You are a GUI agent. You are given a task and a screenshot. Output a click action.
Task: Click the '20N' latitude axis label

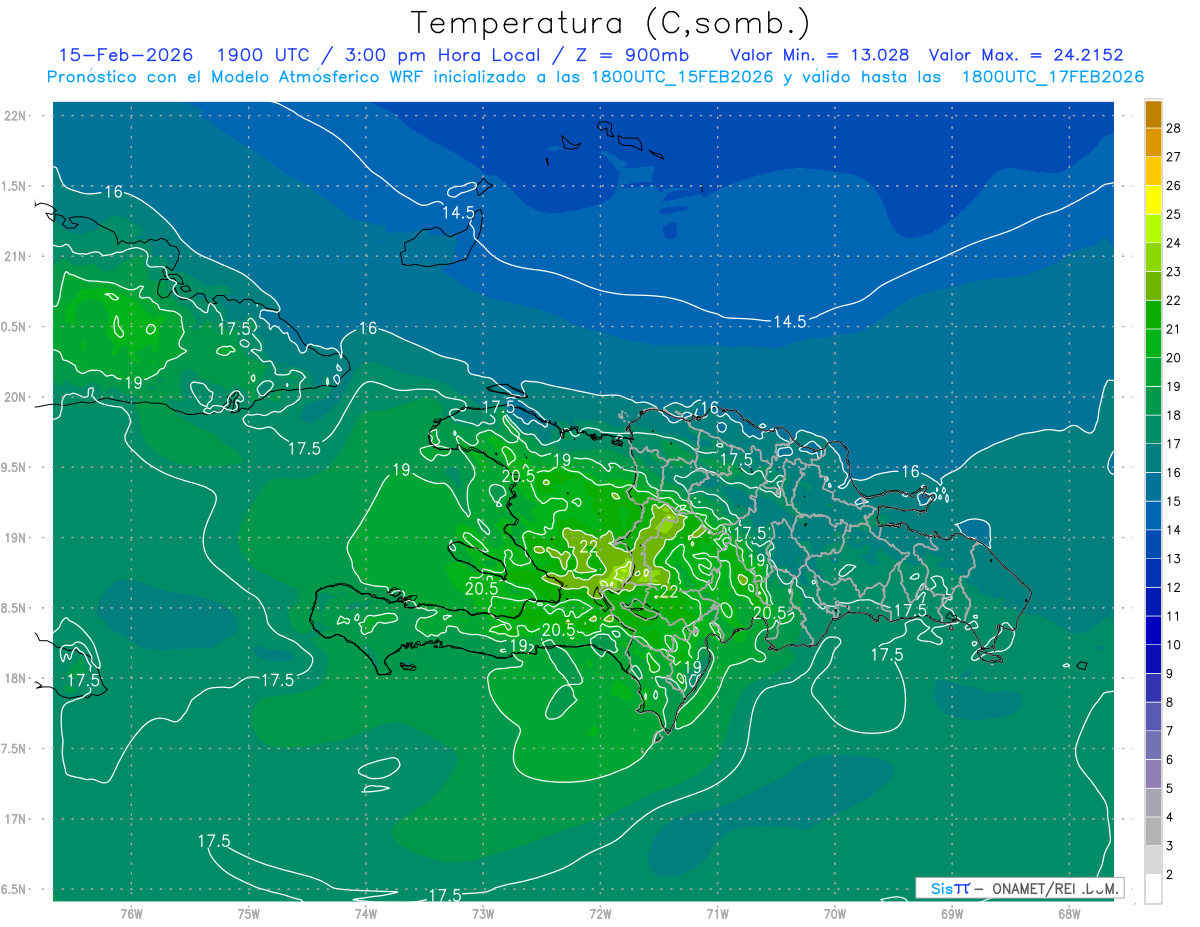point(16,397)
